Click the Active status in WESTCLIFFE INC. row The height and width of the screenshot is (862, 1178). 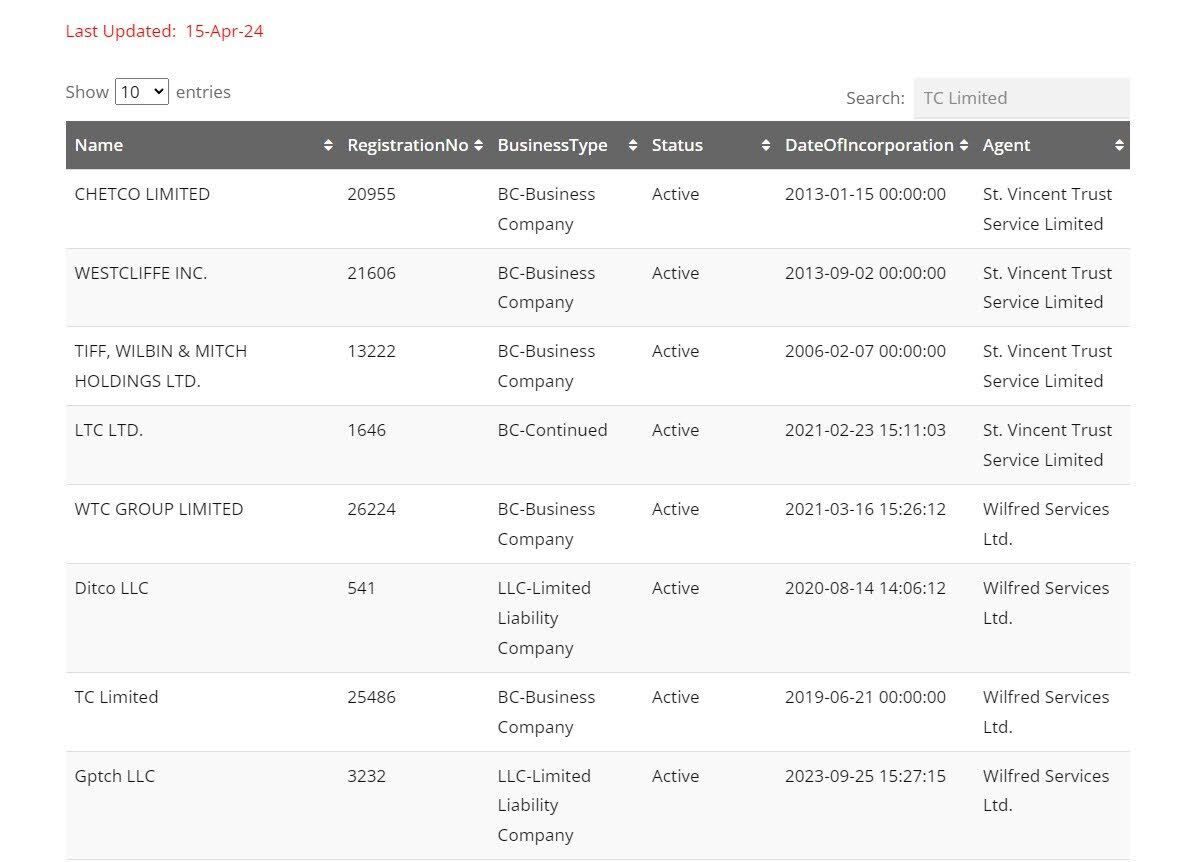675,273
